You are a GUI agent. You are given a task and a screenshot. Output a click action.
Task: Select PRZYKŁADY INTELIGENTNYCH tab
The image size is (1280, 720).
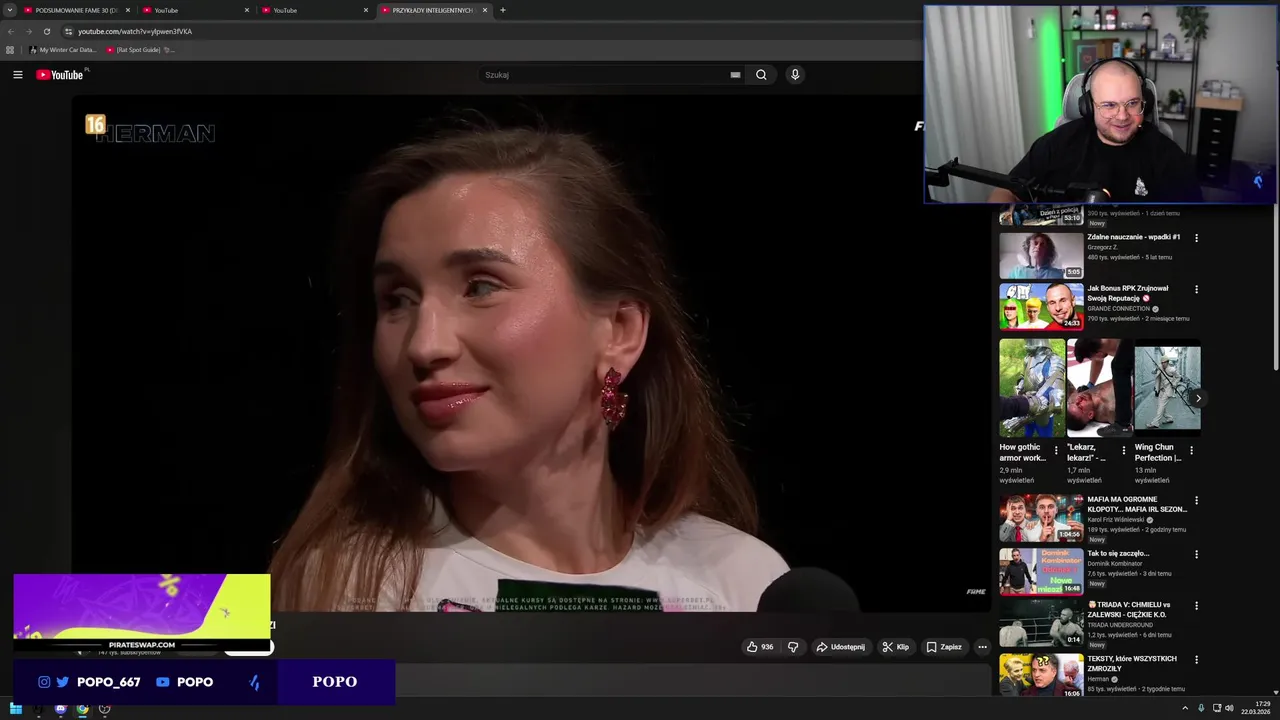(434, 10)
